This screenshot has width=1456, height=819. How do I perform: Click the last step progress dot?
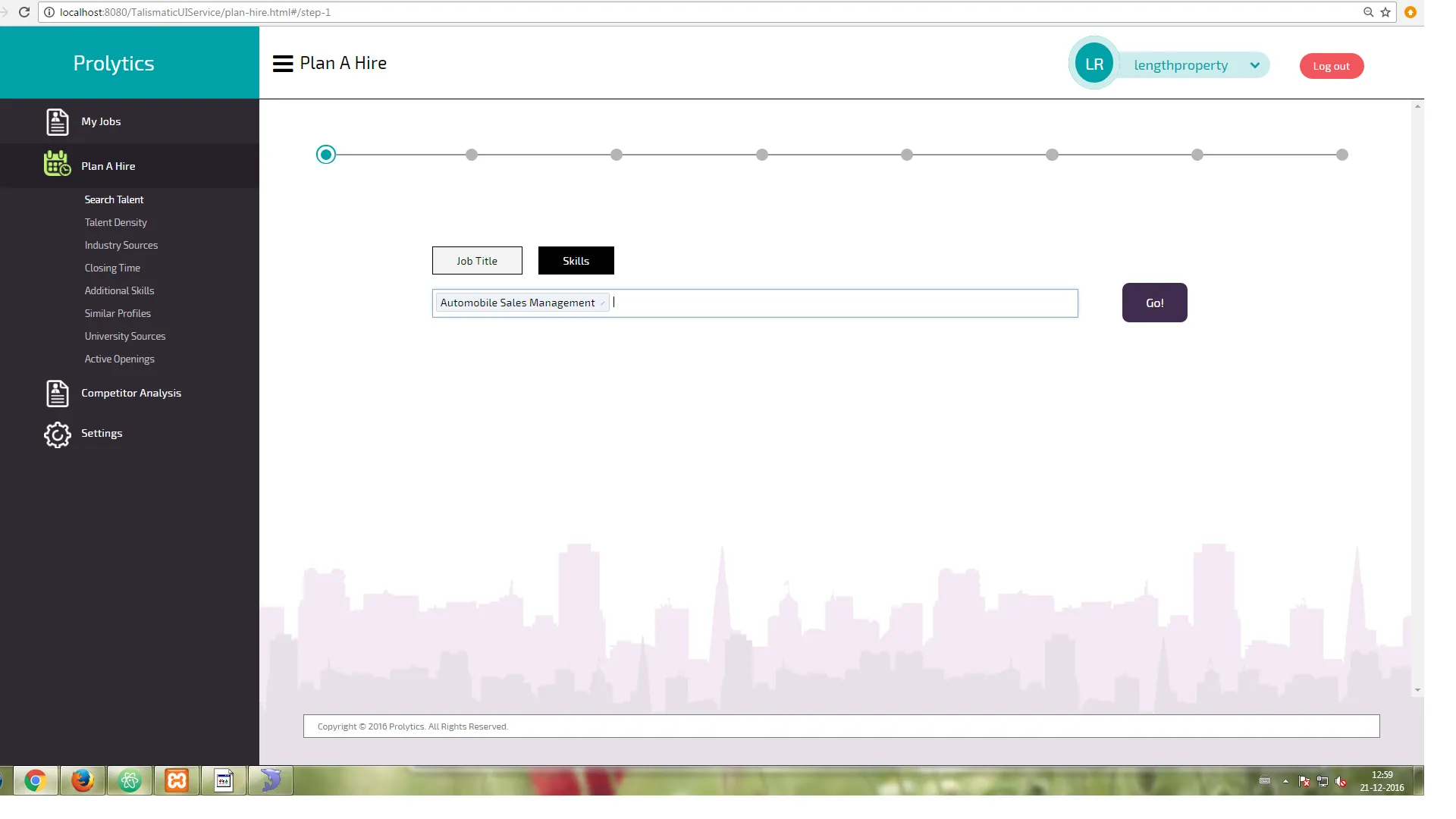coord(1342,155)
